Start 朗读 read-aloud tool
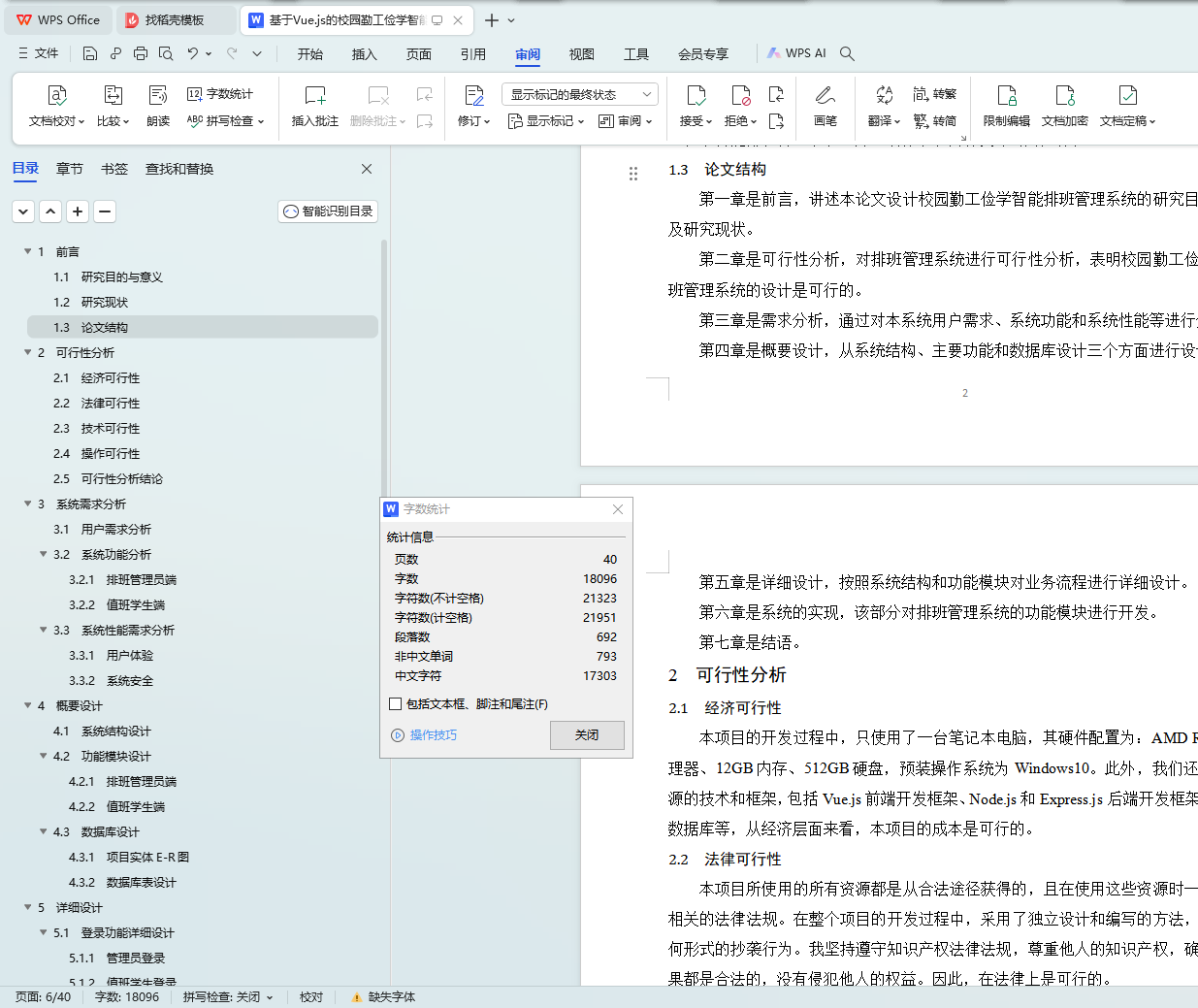This screenshot has height=1008, width=1198. [x=158, y=106]
